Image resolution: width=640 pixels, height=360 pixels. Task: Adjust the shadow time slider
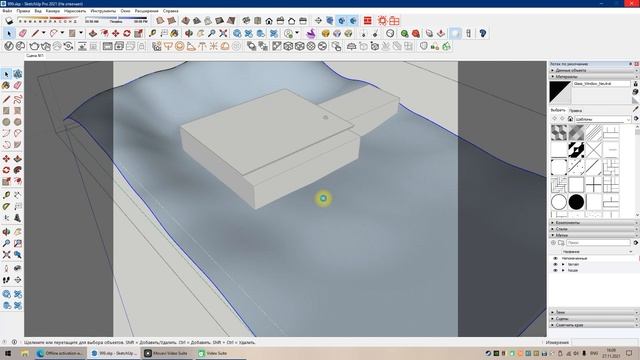[116, 19]
